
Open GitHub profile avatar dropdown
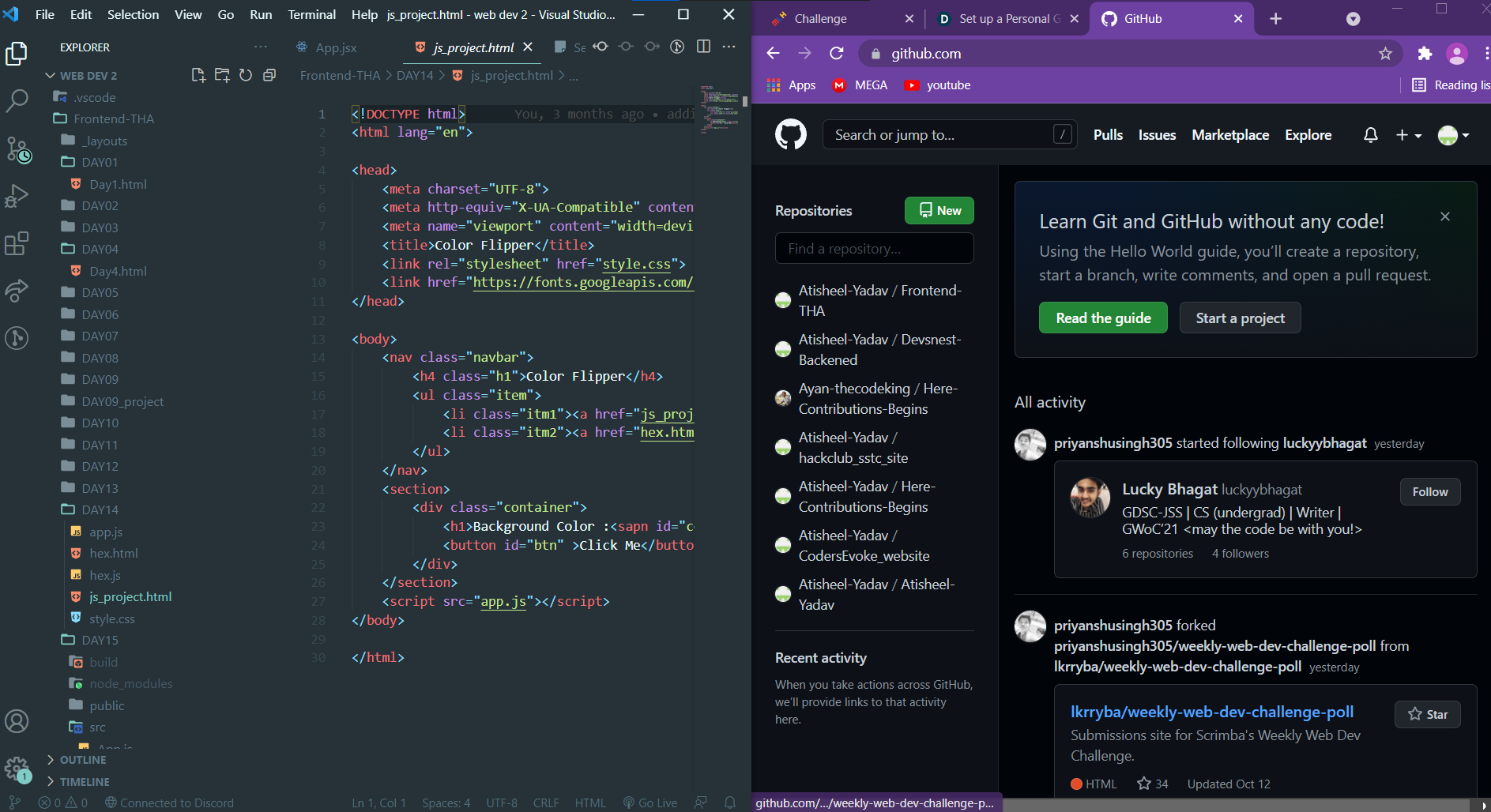(1454, 135)
